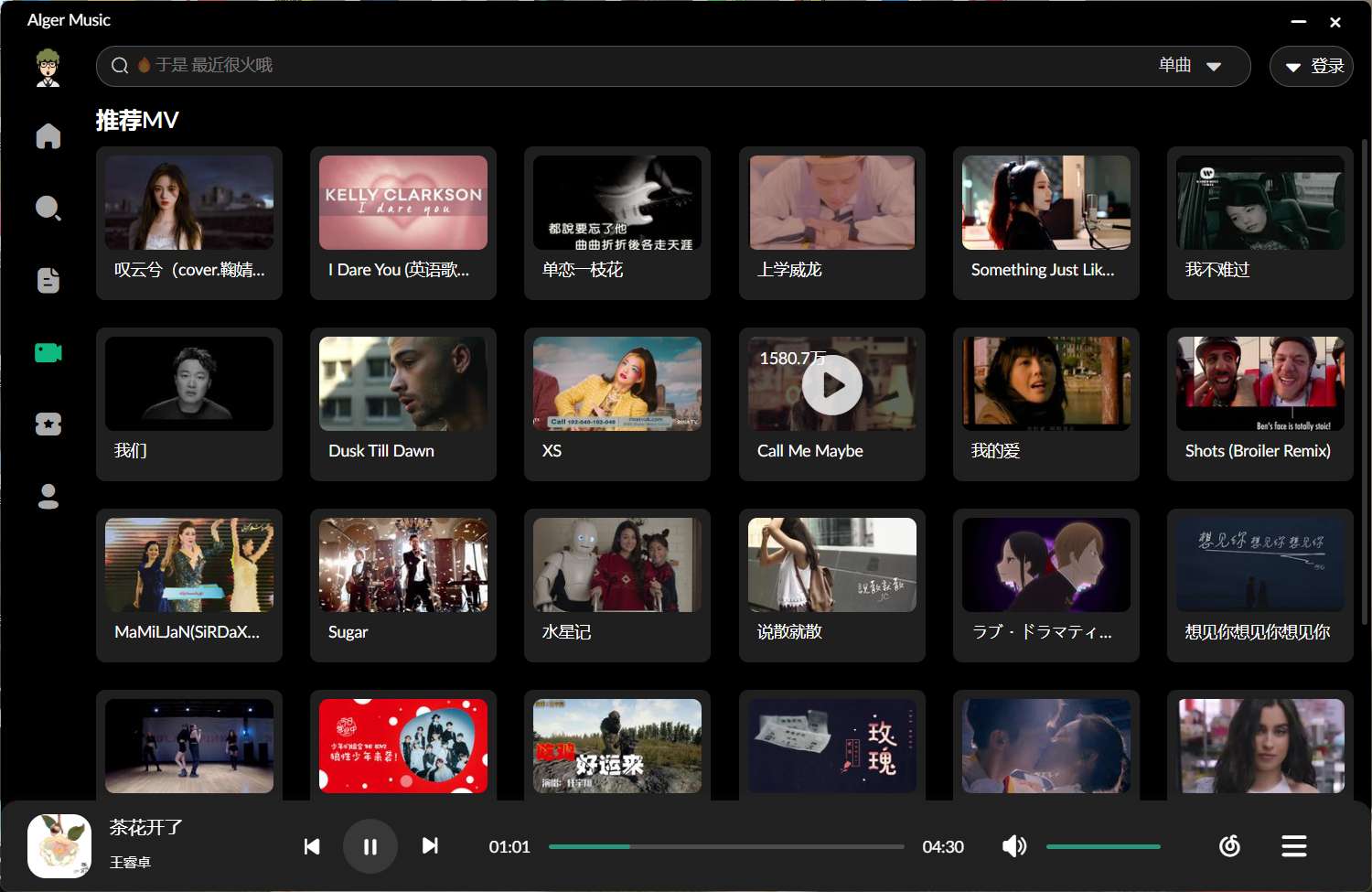Open the 茶花开了 album cover
The width and height of the screenshot is (1372, 892).
coord(59,846)
